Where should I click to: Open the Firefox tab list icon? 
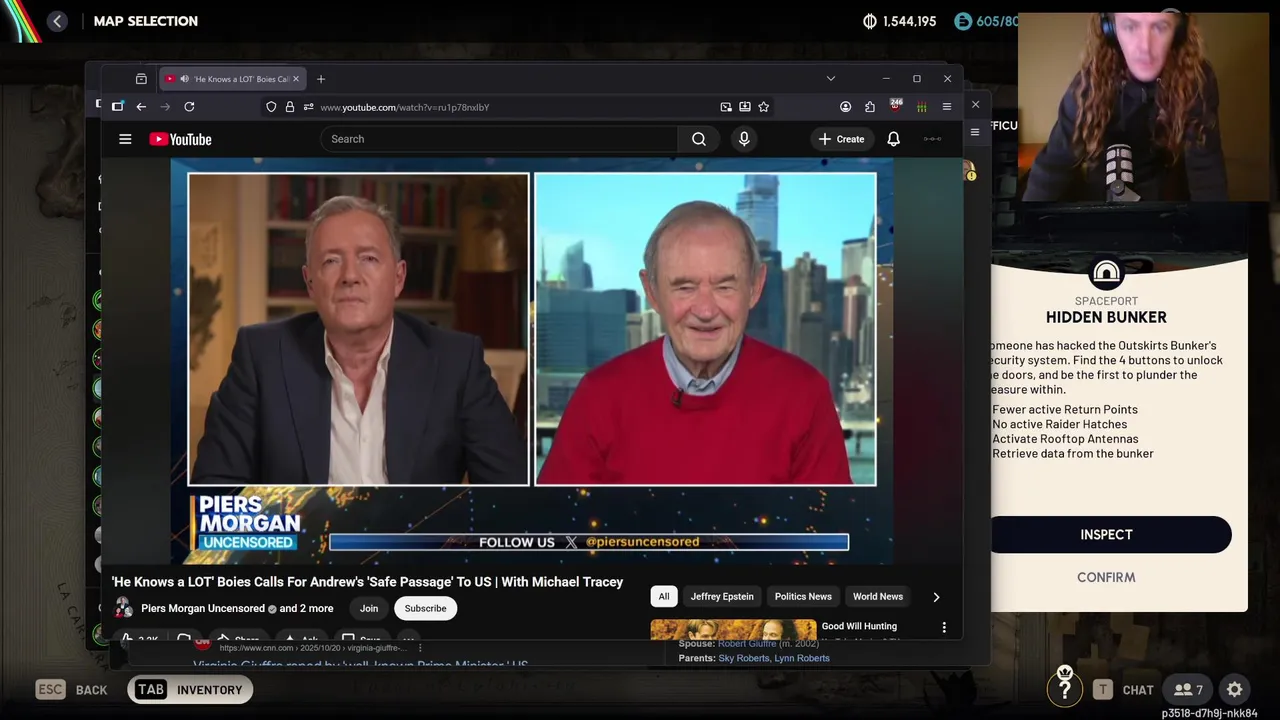click(x=141, y=79)
